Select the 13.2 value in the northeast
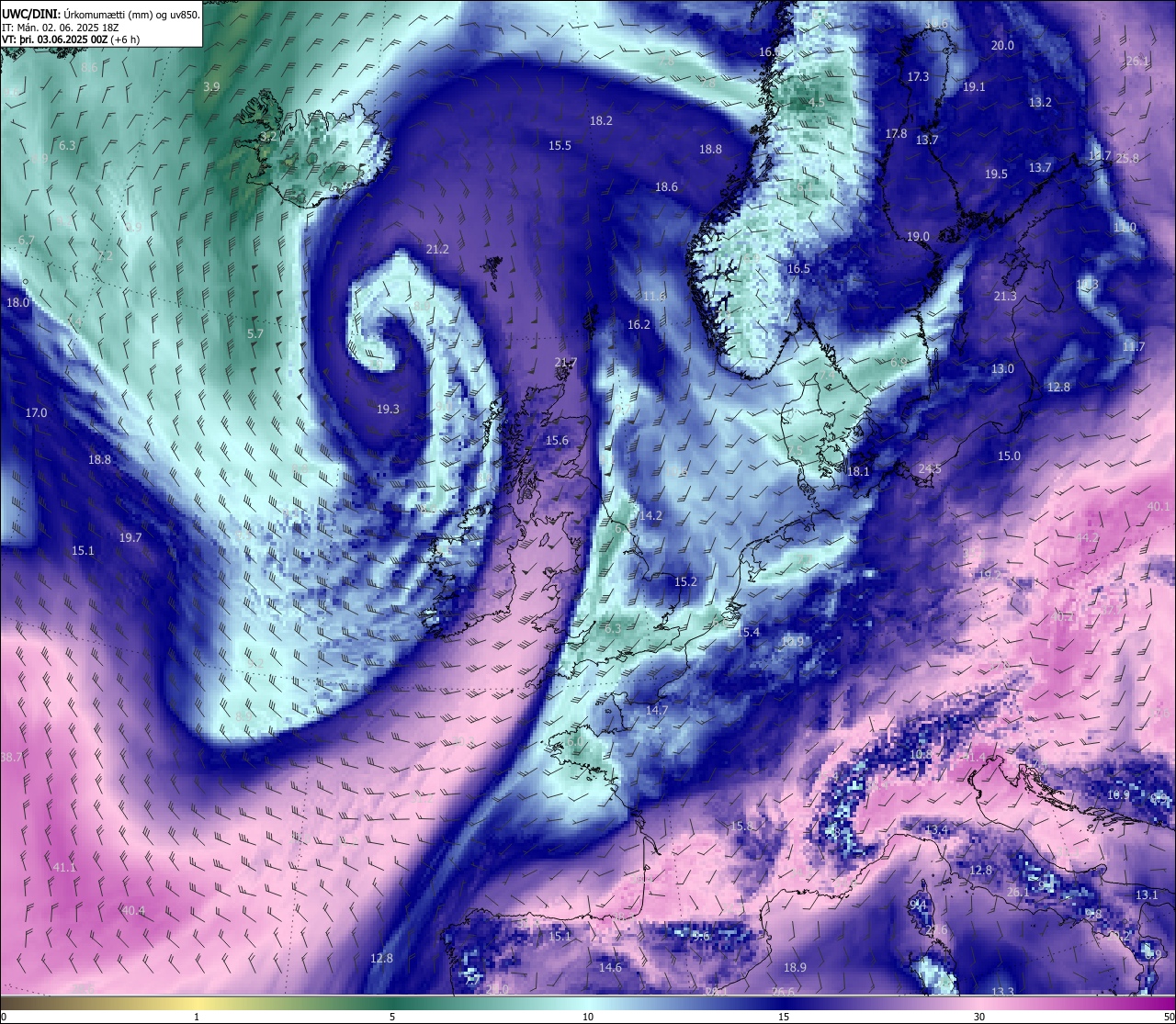 point(1040,102)
